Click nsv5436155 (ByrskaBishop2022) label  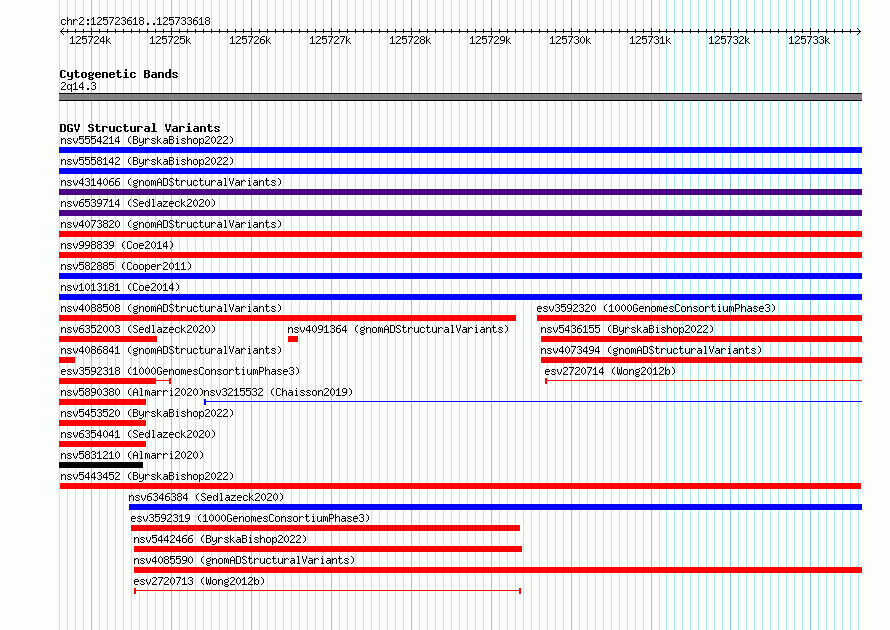coord(627,329)
